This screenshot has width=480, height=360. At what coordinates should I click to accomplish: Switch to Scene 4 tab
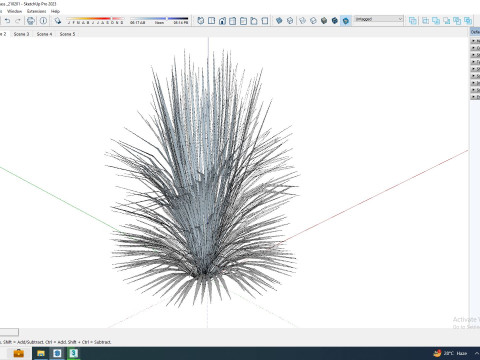(x=44, y=34)
